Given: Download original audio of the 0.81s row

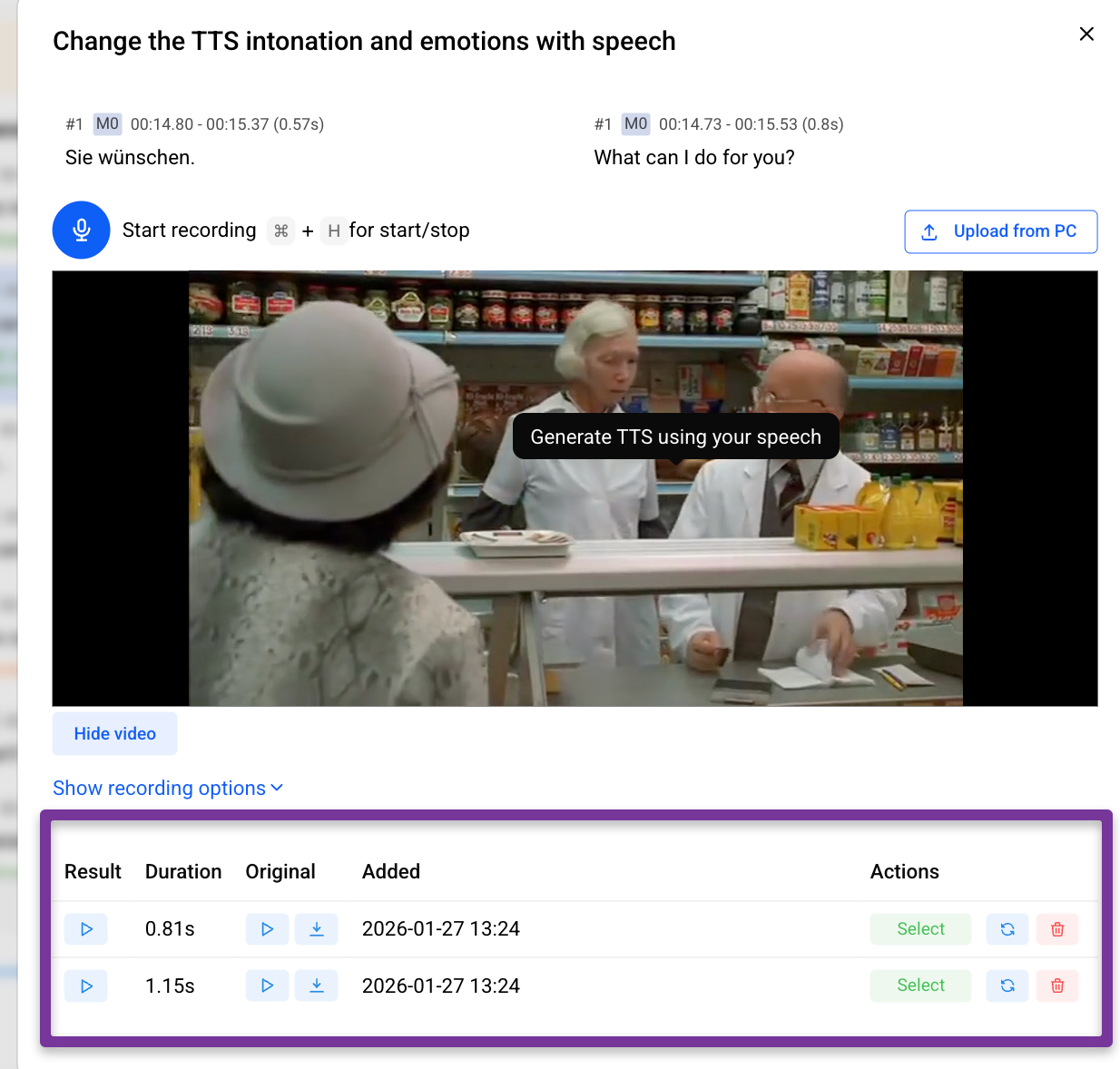Looking at the screenshot, I should point(317,929).
